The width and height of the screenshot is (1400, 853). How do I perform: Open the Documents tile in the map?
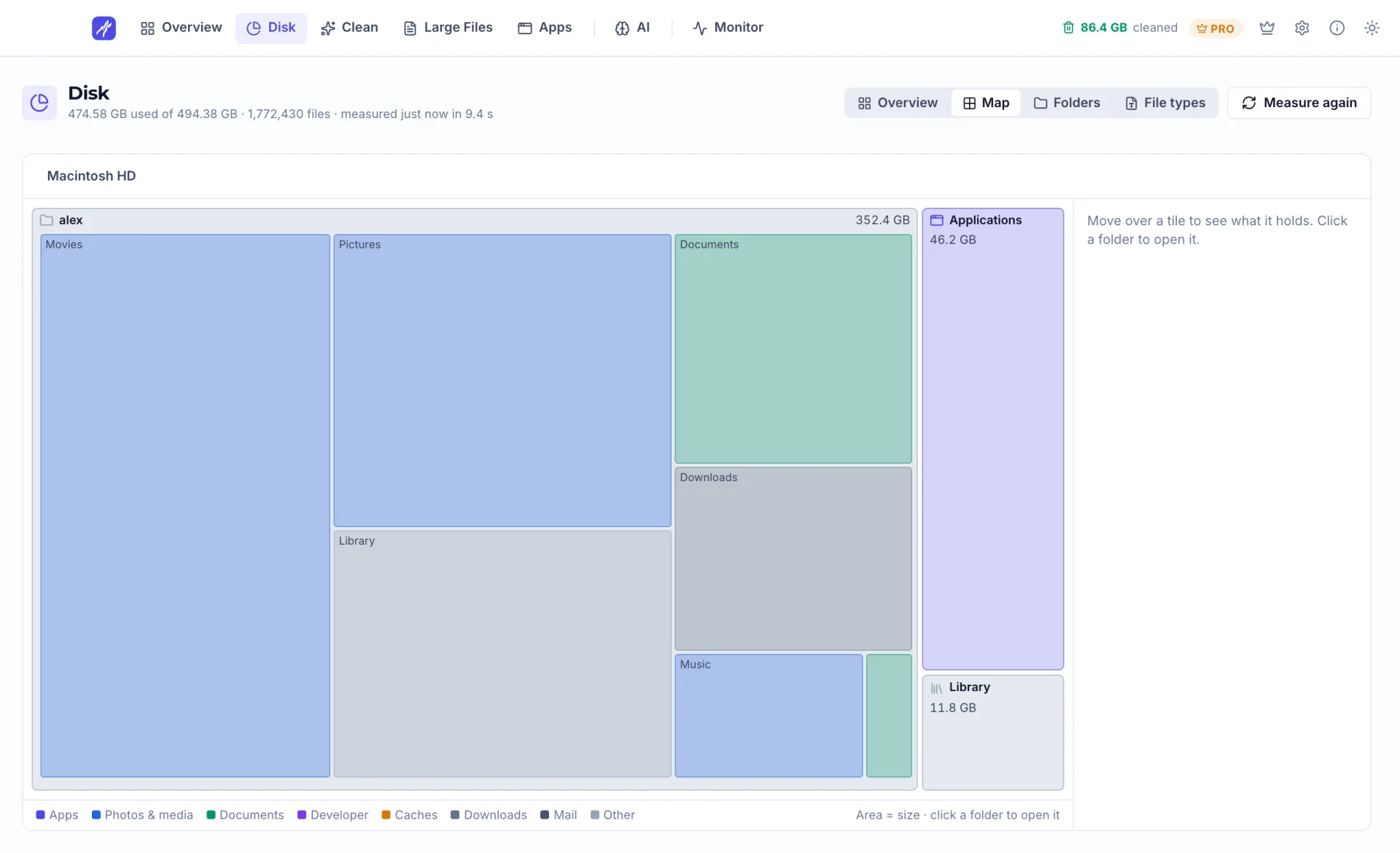pos(793,348)
